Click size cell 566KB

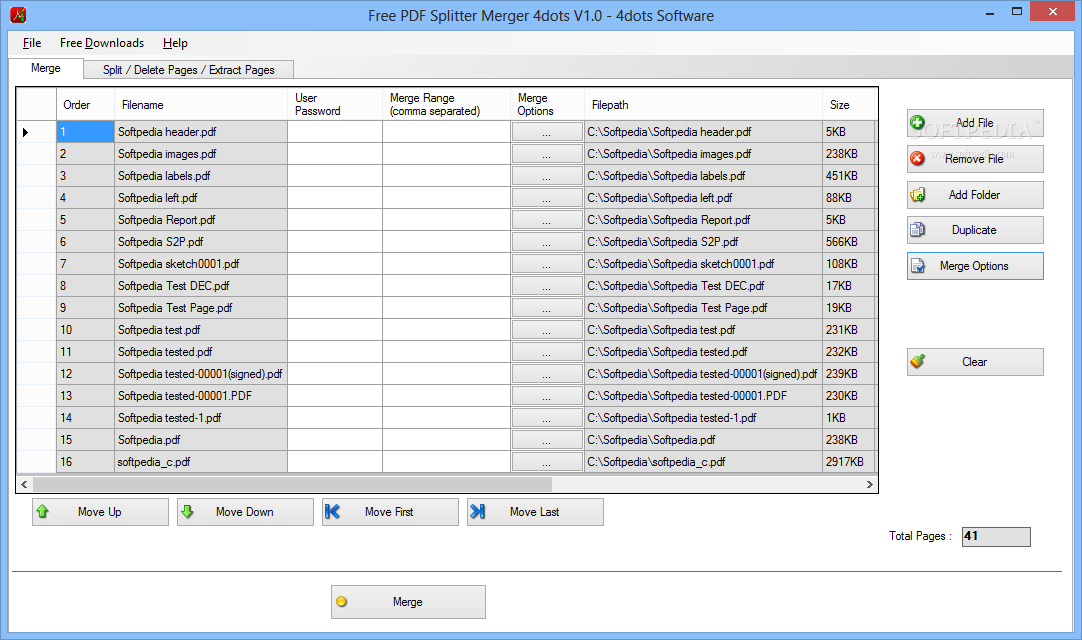pos(849,242)
